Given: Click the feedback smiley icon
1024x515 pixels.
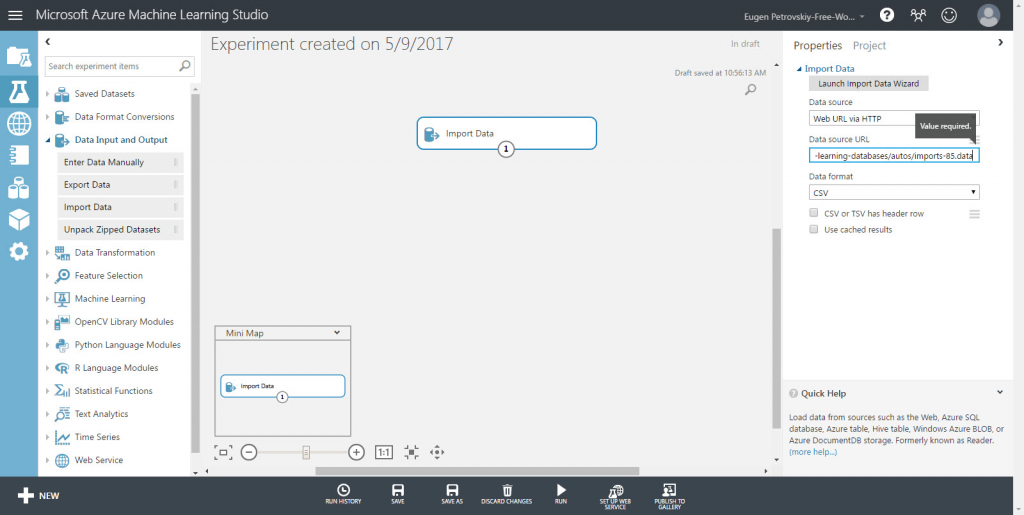Looking at the screenshot, I should point(949,15).
